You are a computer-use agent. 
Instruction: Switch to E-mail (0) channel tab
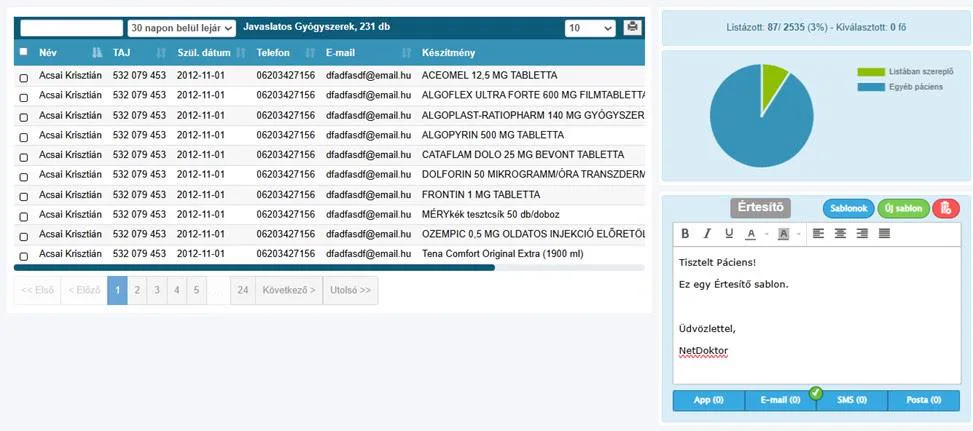(781, 400)
